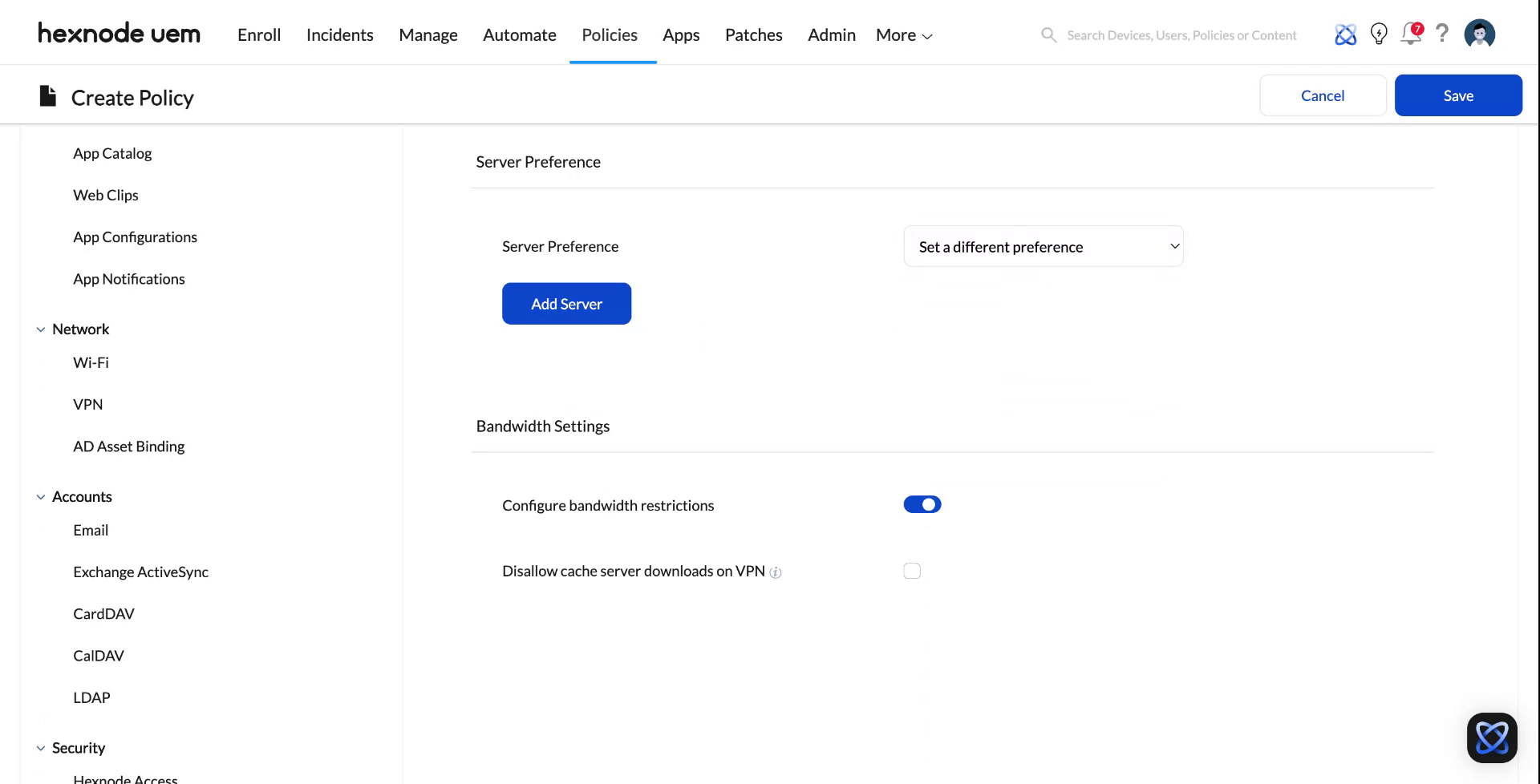The image size is (1540, 784).
Task: Click the Create Policy document icon
Action: (47, 95)
